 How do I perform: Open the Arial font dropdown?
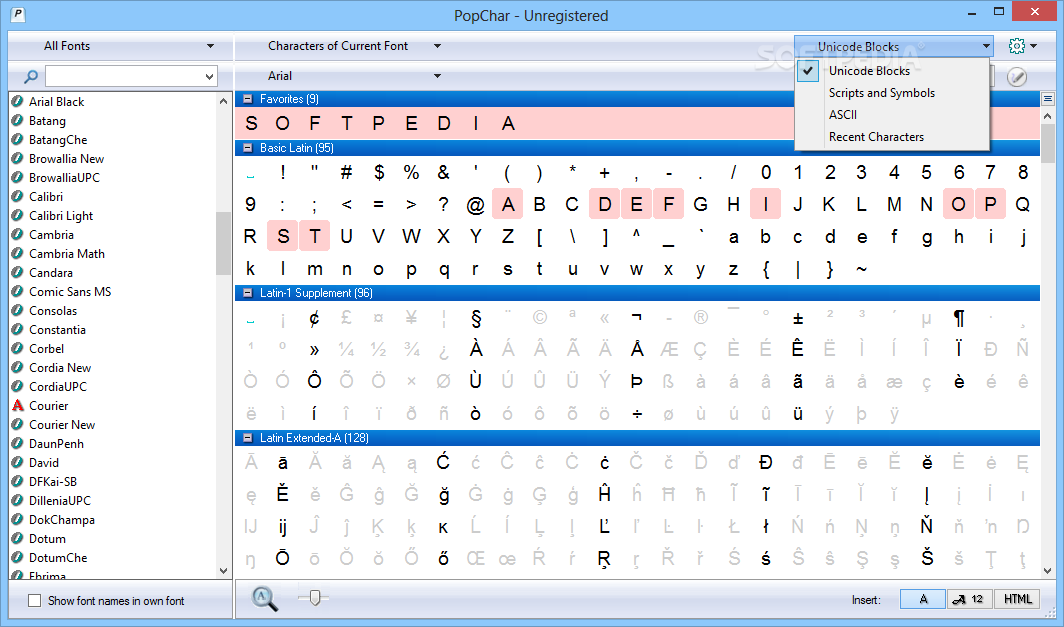tap(354, 76)
